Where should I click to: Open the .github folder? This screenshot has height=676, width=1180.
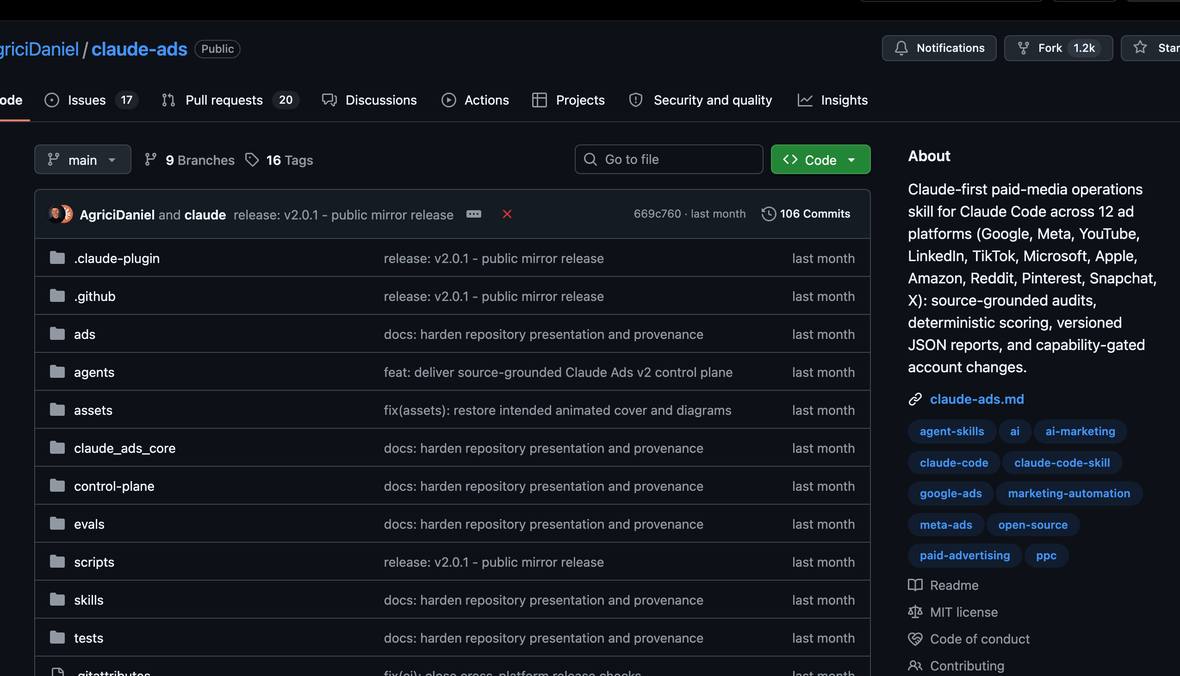point(95,296)
